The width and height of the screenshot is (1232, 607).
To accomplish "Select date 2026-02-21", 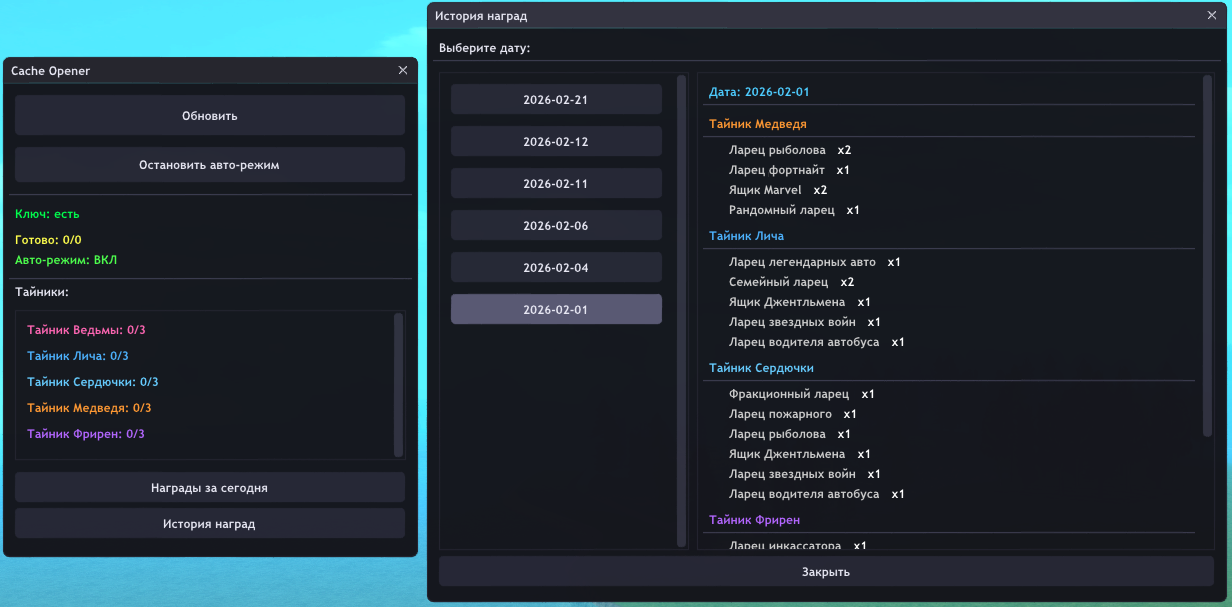I will pyautogui.click(x=556, y=100).
